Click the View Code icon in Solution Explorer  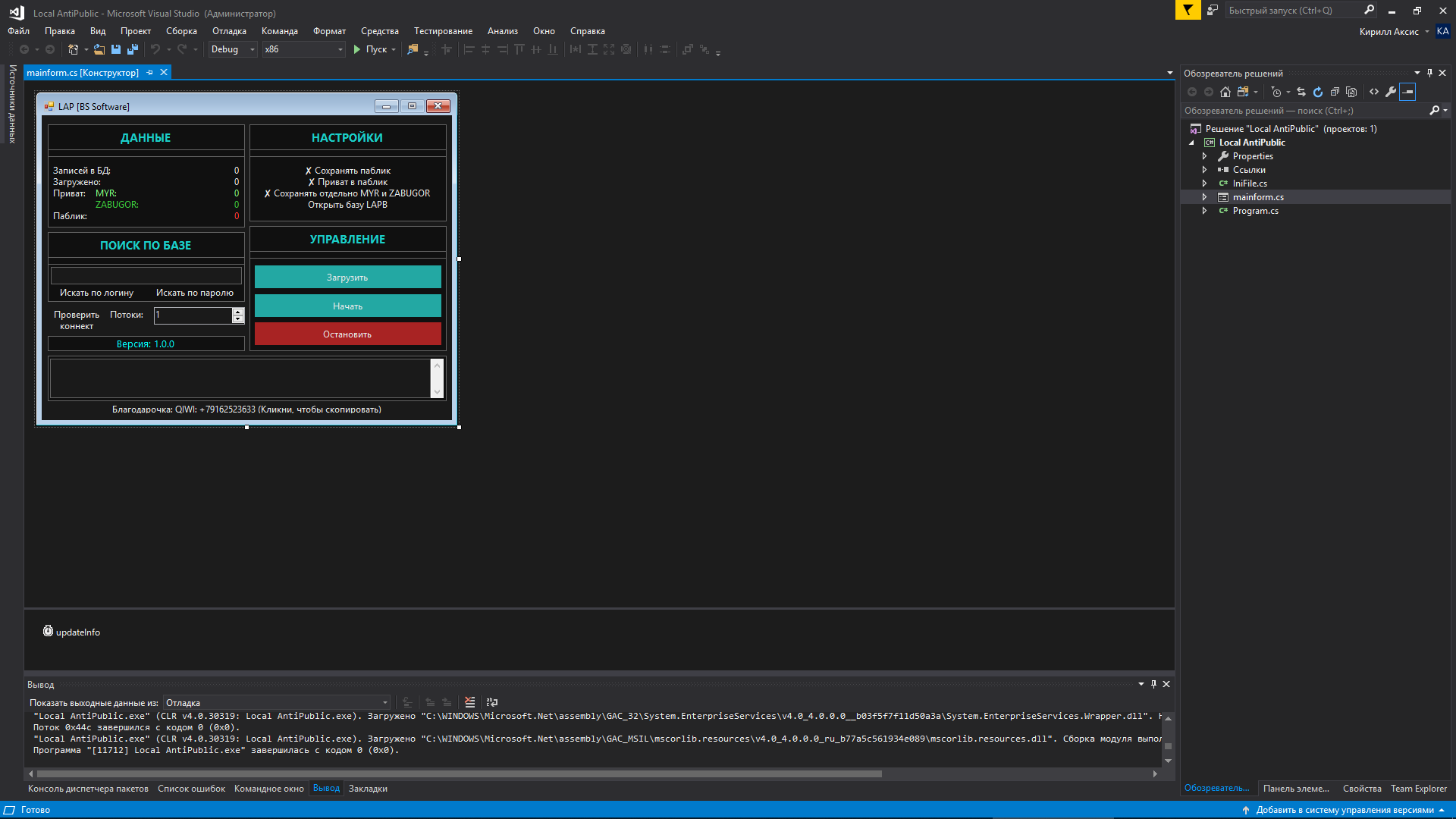point(1374,92)
